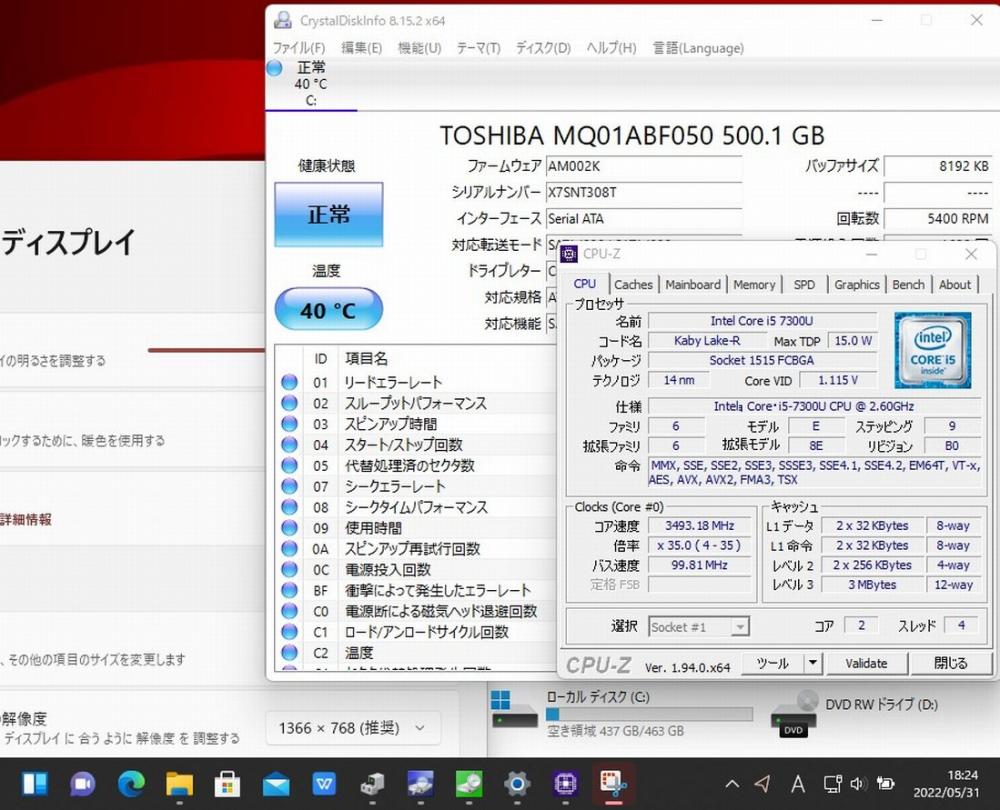Click the blue status dot for 05 代替処理済のセクタ数
The image size is (1000, 810).
(x=290, y=465)
